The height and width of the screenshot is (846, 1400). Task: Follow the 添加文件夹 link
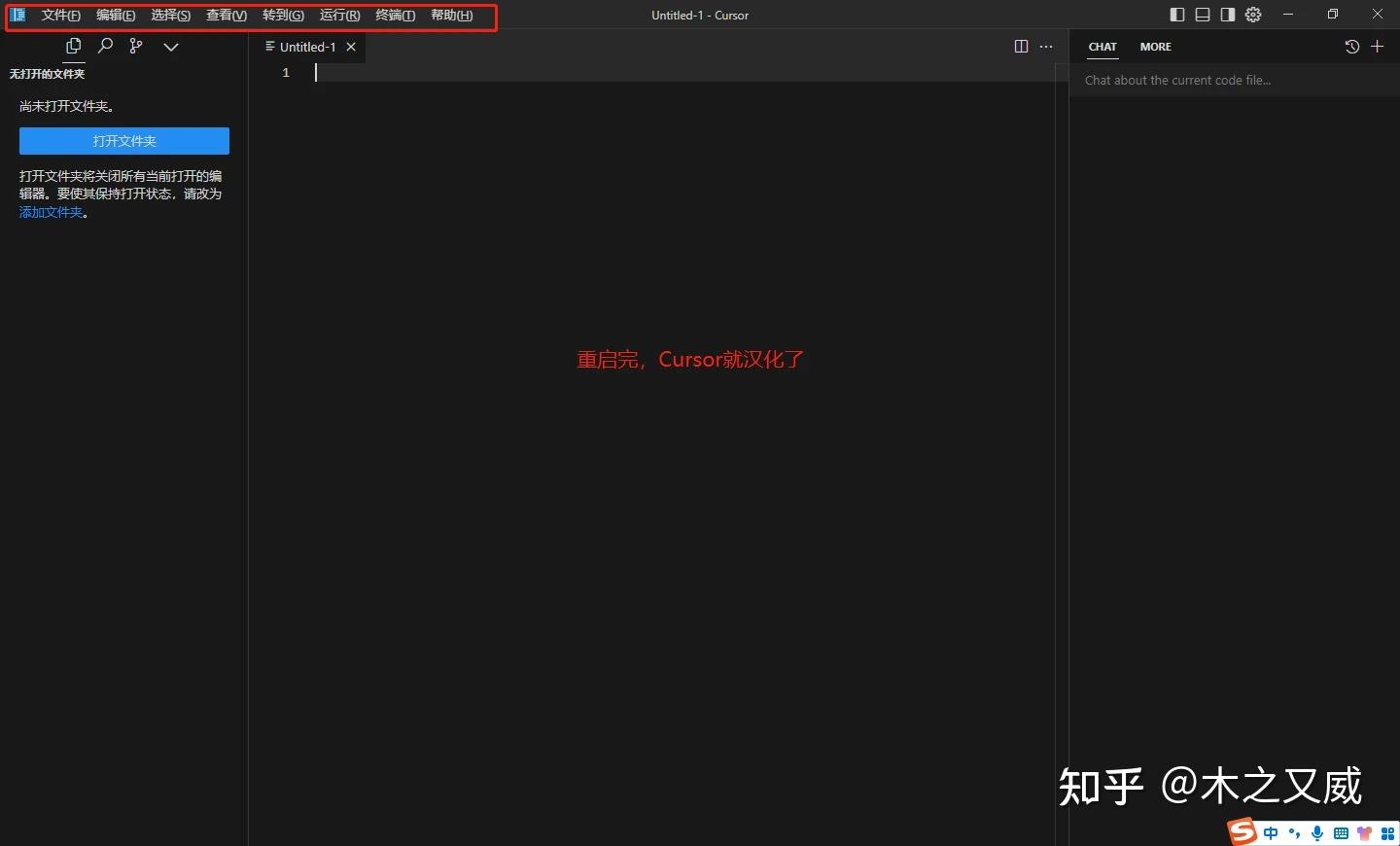pyautogui.click(x=52, y=212)
